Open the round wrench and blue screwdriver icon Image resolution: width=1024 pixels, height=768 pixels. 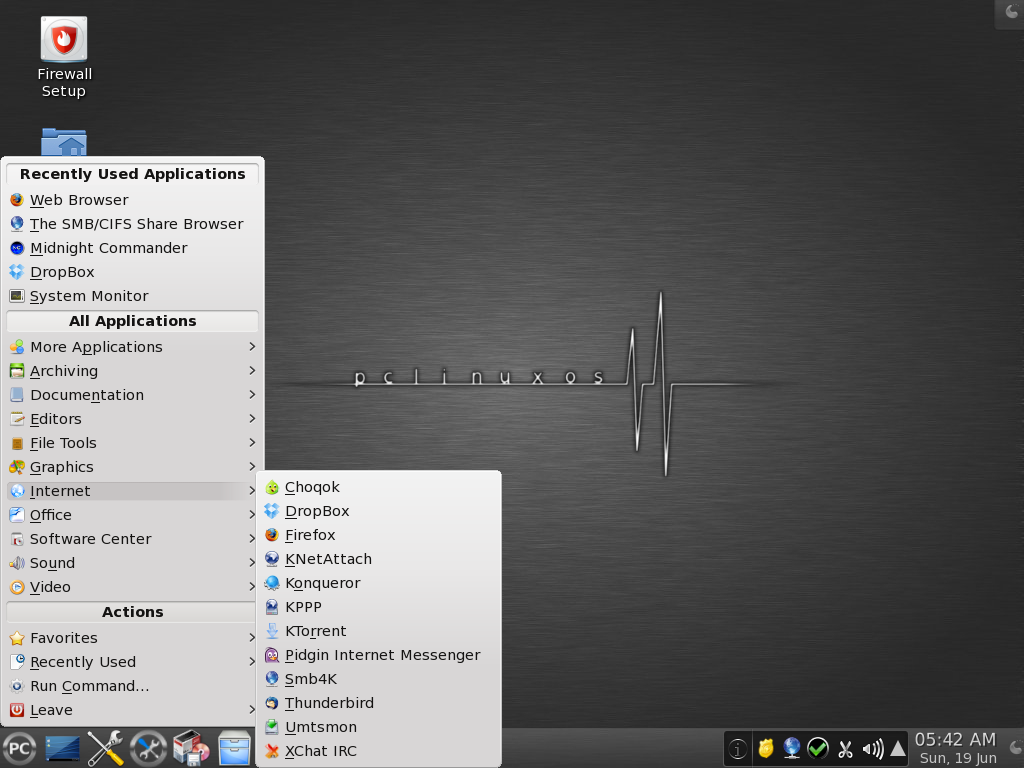tap(148, 748)
